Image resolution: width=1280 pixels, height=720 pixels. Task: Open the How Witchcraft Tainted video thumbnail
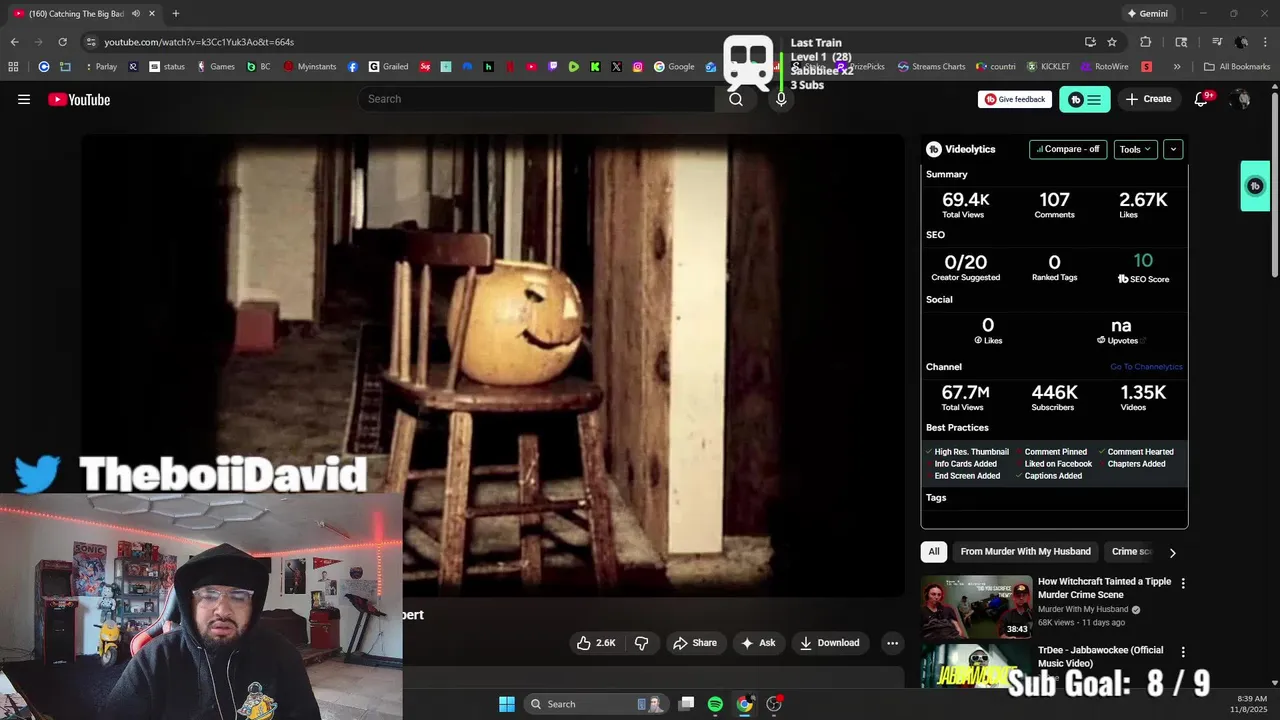[x=976, y=606]
